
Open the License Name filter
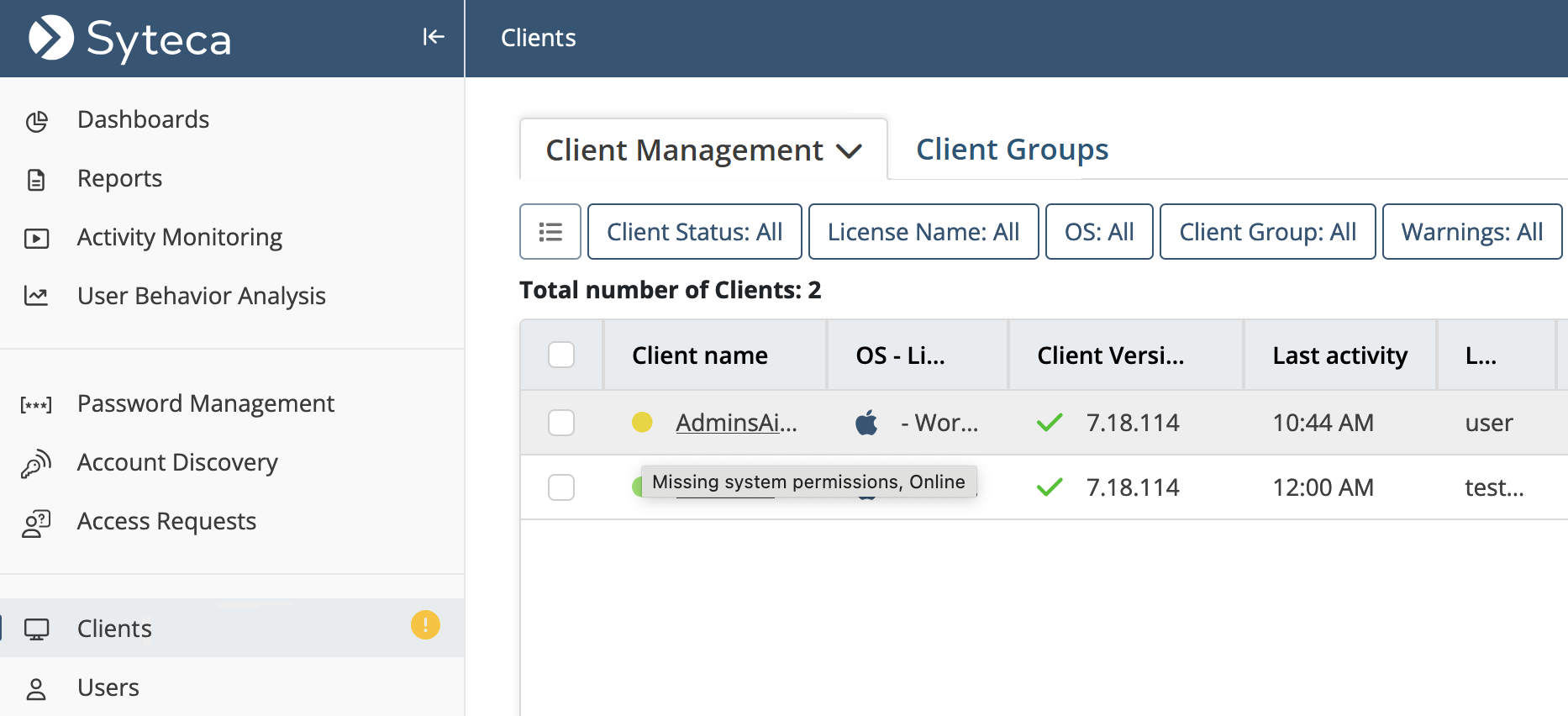pyautogui.click(x=923, y=232)
